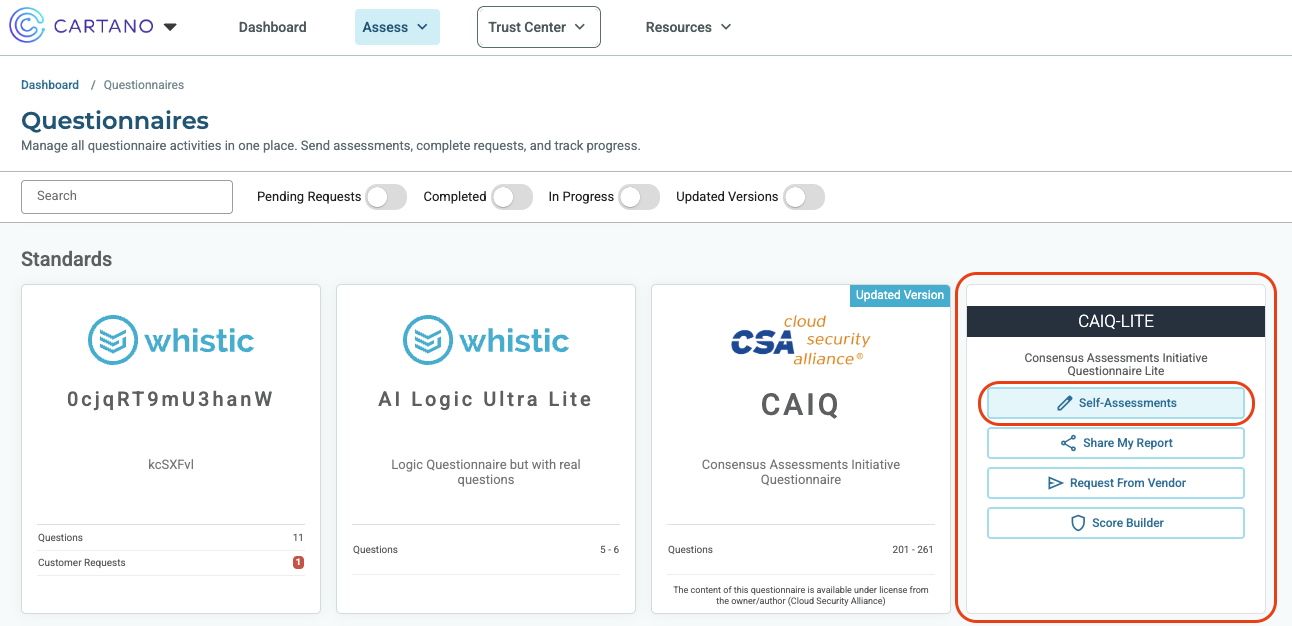Screen dimensions: 1292x626
Task: Go to the Dashboard menu item
Action: (272, 27)
